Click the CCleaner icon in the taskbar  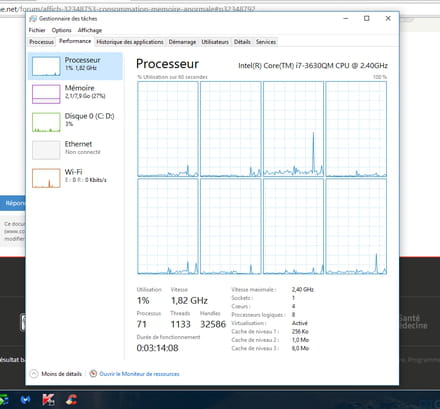71,399
